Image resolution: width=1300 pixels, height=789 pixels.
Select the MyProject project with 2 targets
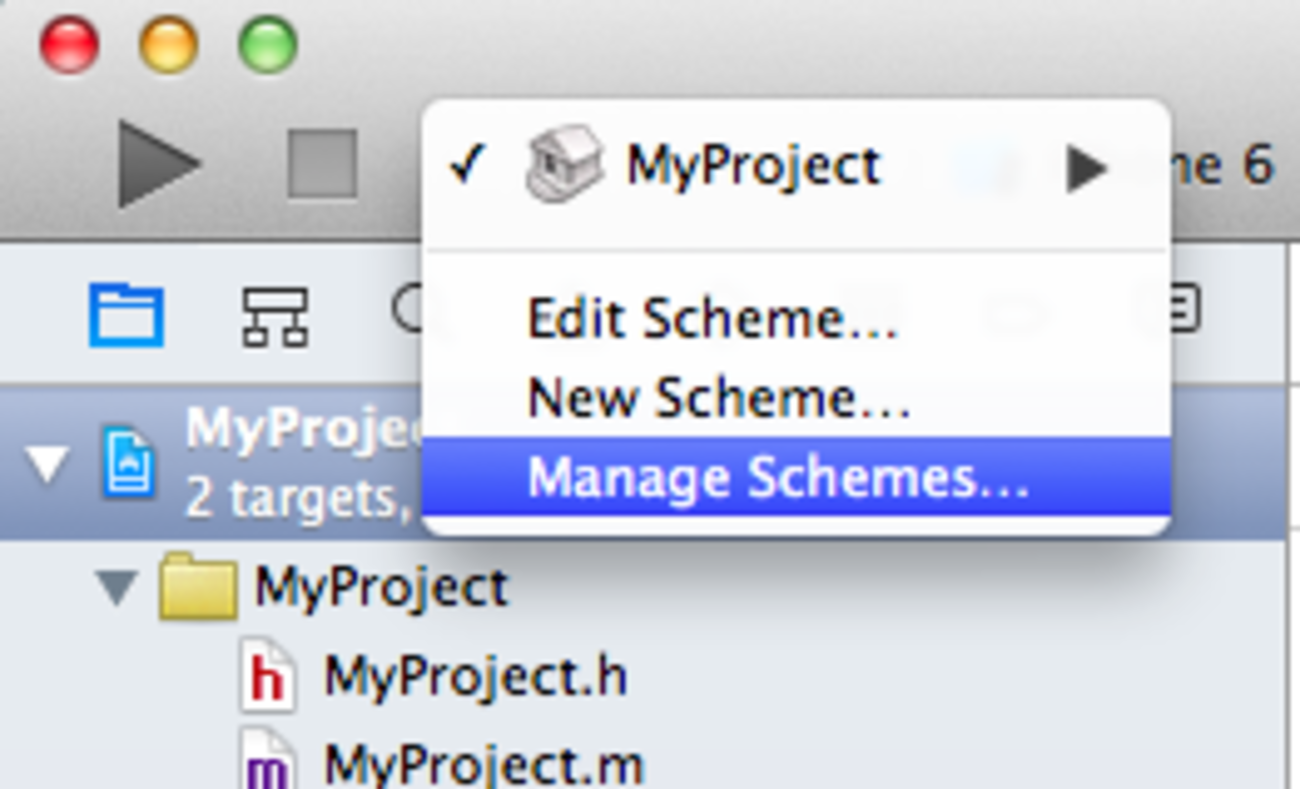[x=300, y=463]
